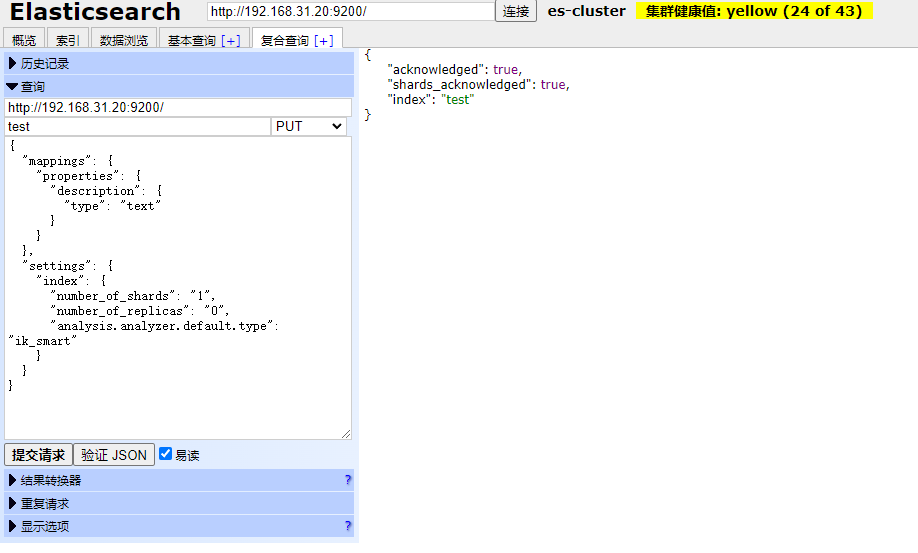Click the textarea resize handle at bottom corner
Image resolution: width=918 pixels, height=553 pixels.
(x=346, y=434)
